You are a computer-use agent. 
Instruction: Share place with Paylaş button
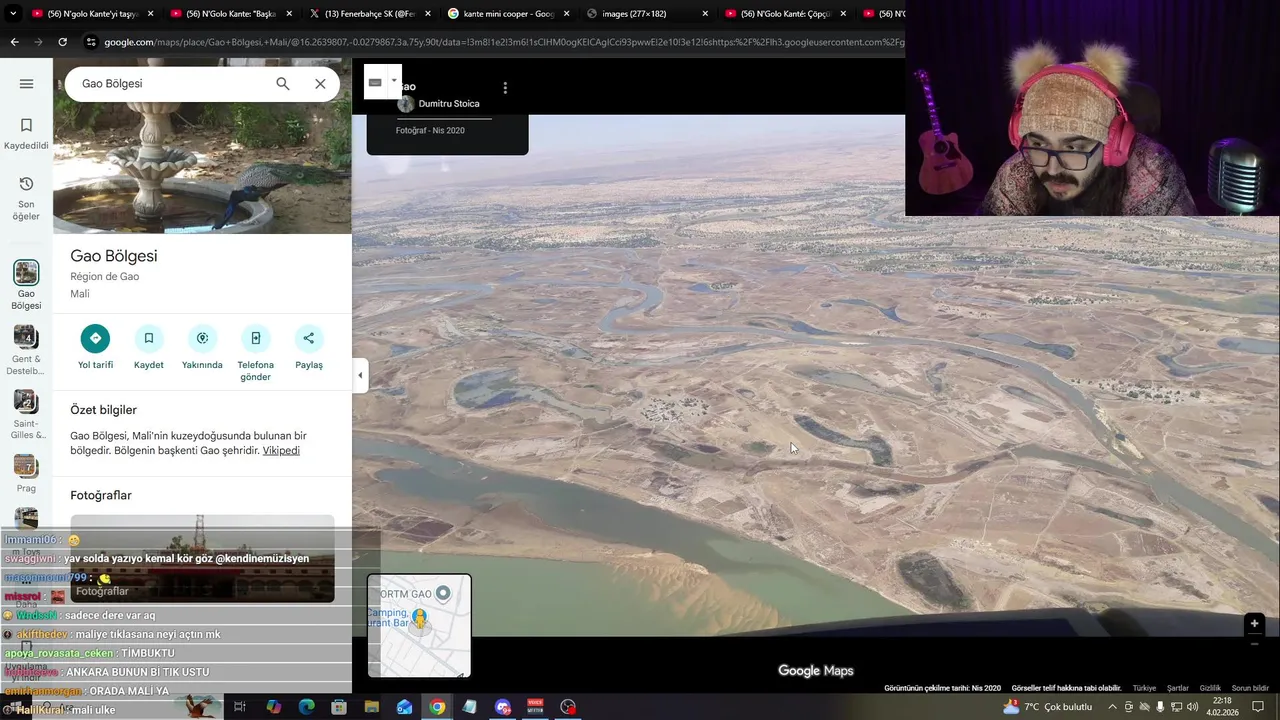pyautogui.click(x=309, y=347)
